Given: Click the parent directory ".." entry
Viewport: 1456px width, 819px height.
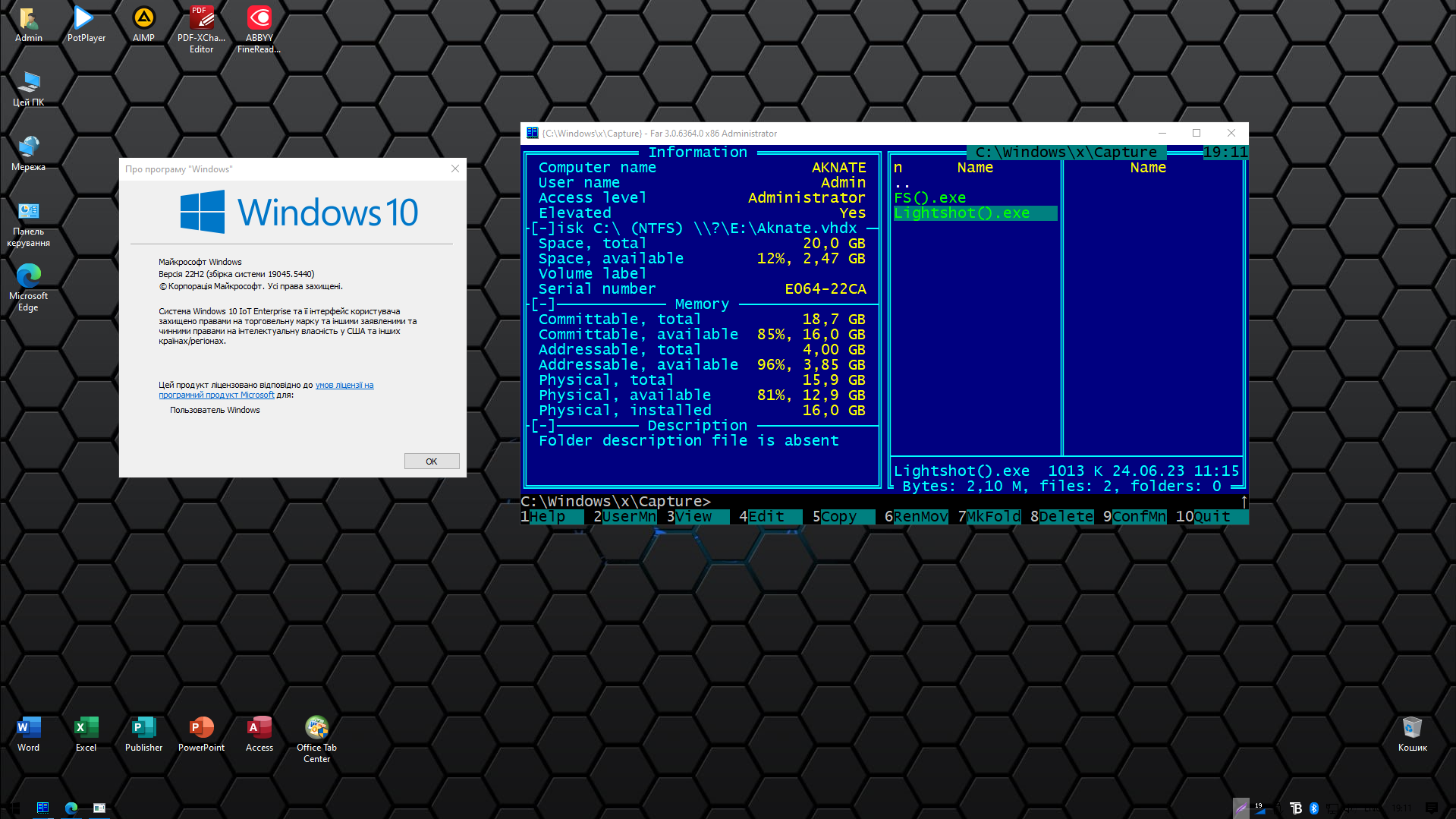Looking at the screenshot, I should (x=901, y=183).
